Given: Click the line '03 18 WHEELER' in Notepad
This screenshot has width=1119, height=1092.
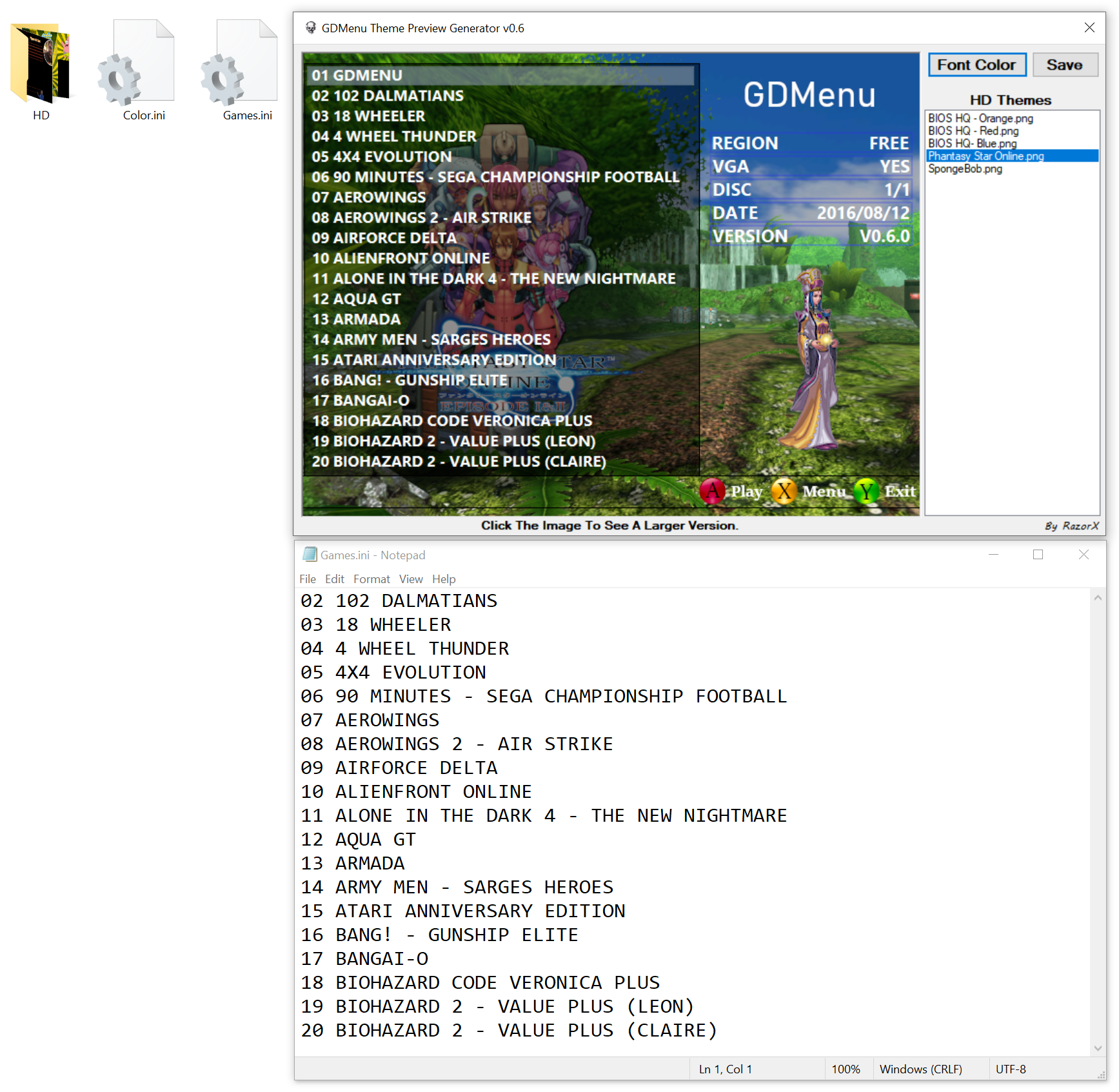Looking at the screenshot, I should pos(375,624).
